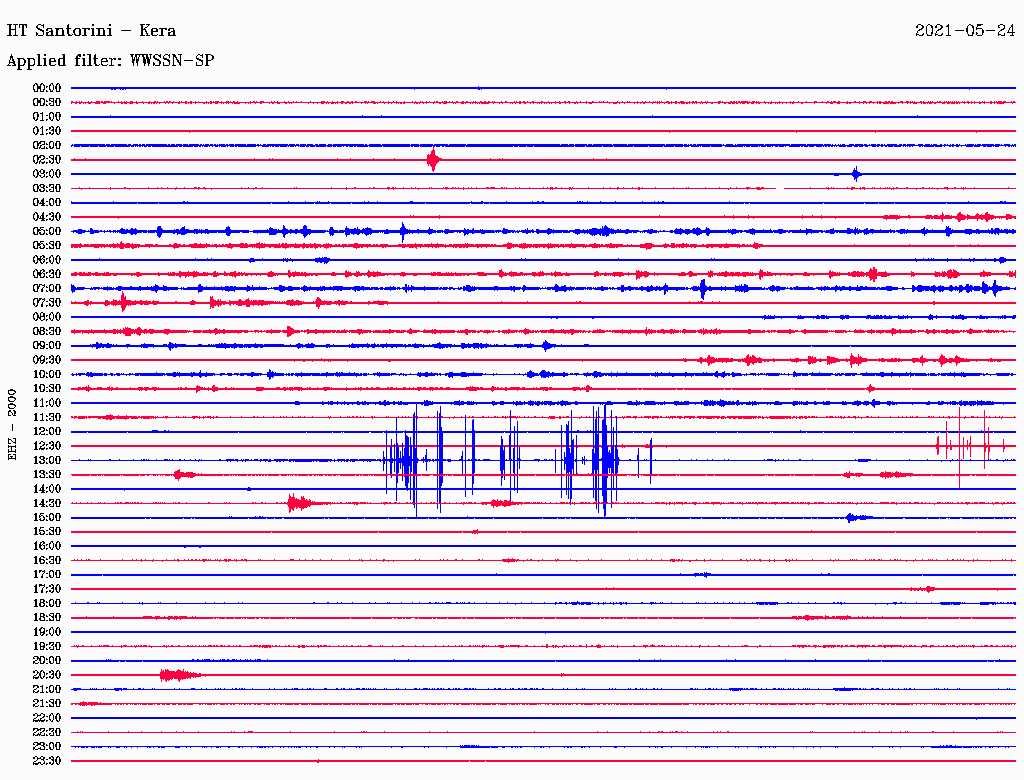The image size is (1024, 780).
Task: Click the 17:30 time label
Action: 47,589
